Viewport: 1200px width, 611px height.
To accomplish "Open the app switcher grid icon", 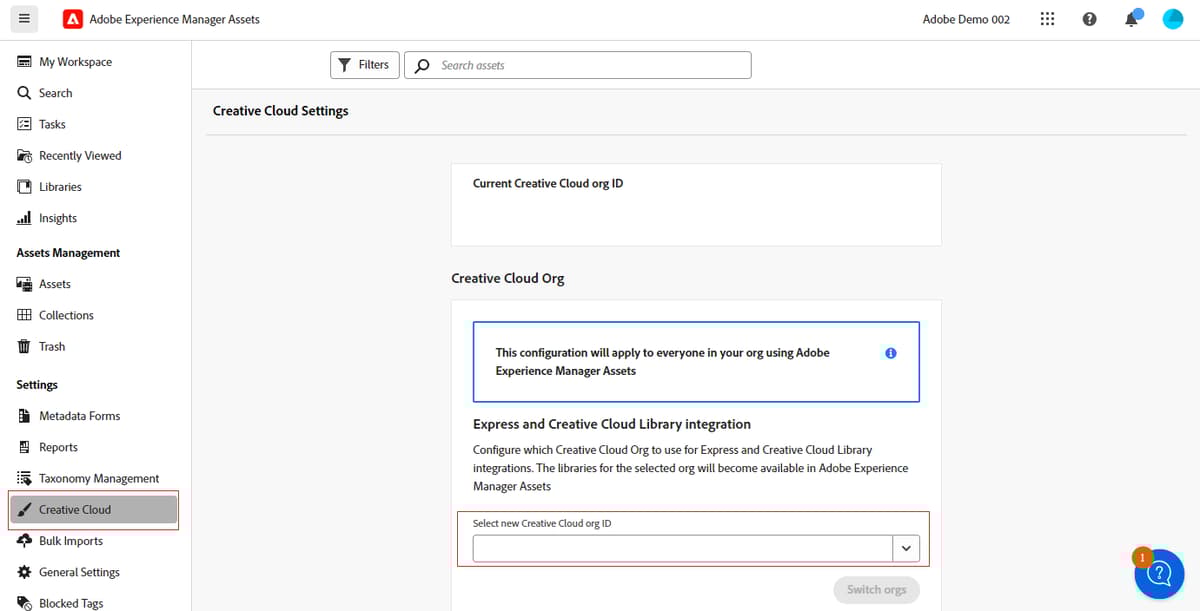I will (1047, 18).
